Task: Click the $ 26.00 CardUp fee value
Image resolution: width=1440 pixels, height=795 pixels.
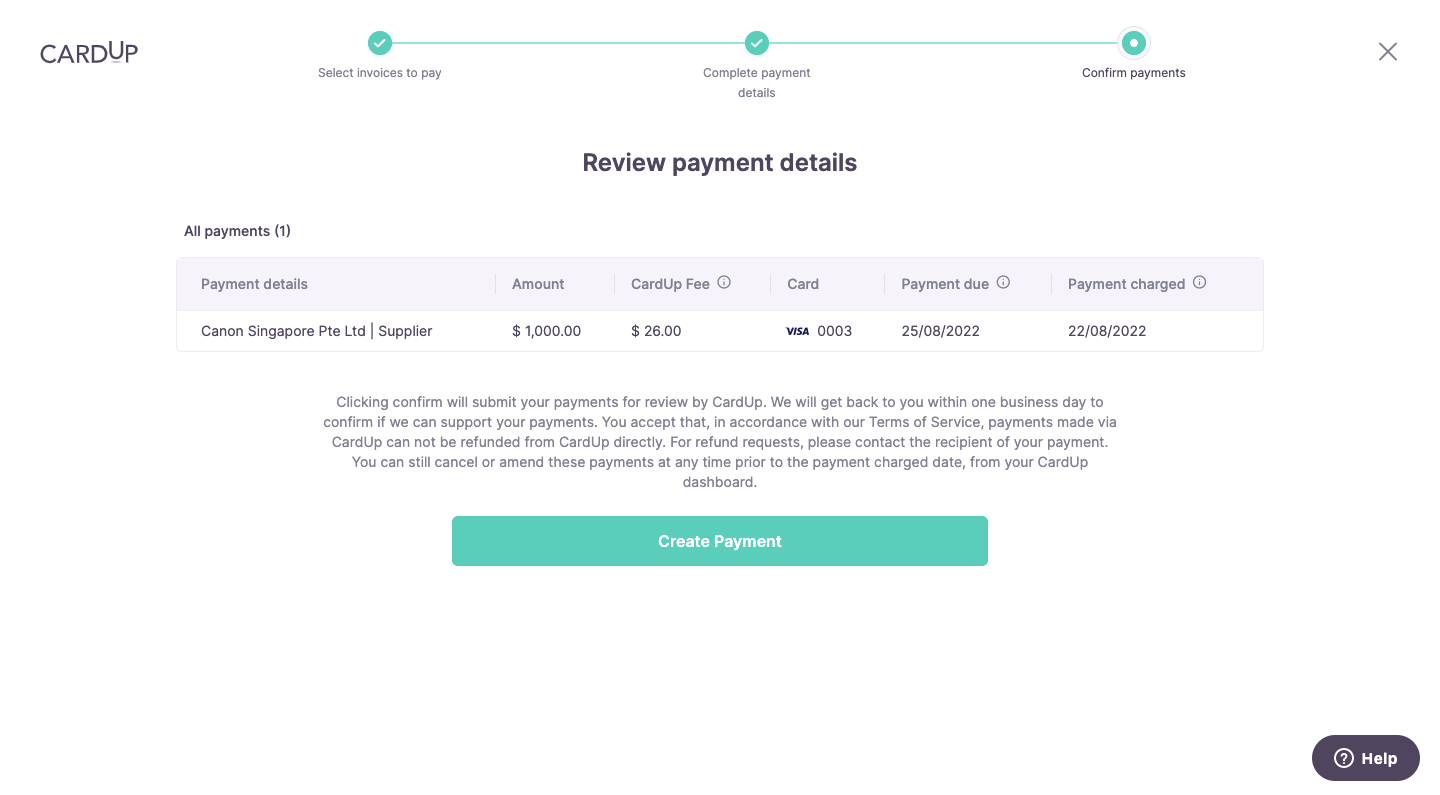Action: click(x=656, y=331)
